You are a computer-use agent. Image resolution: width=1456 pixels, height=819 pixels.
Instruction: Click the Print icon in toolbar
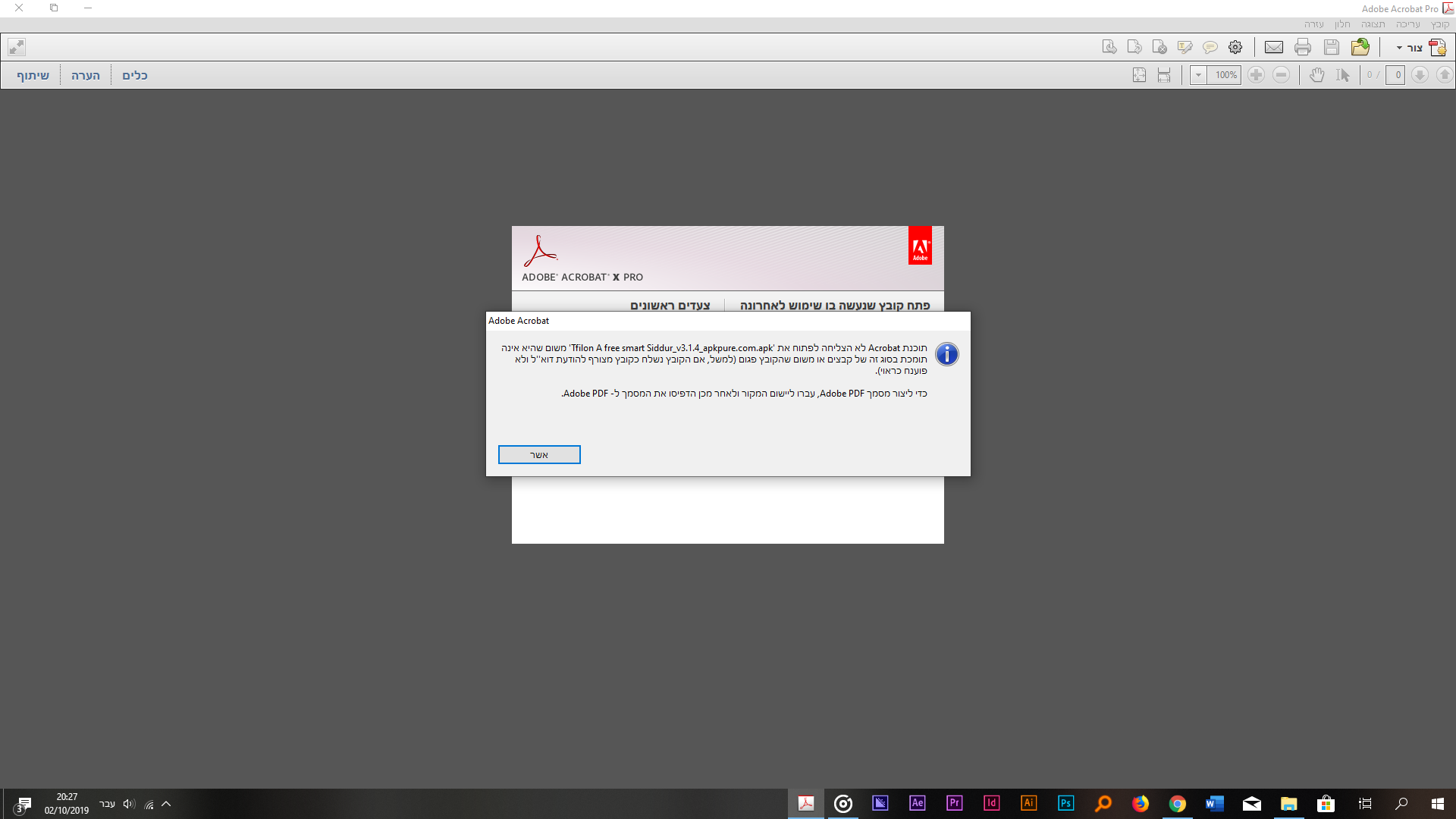[x=1303, y=47]
